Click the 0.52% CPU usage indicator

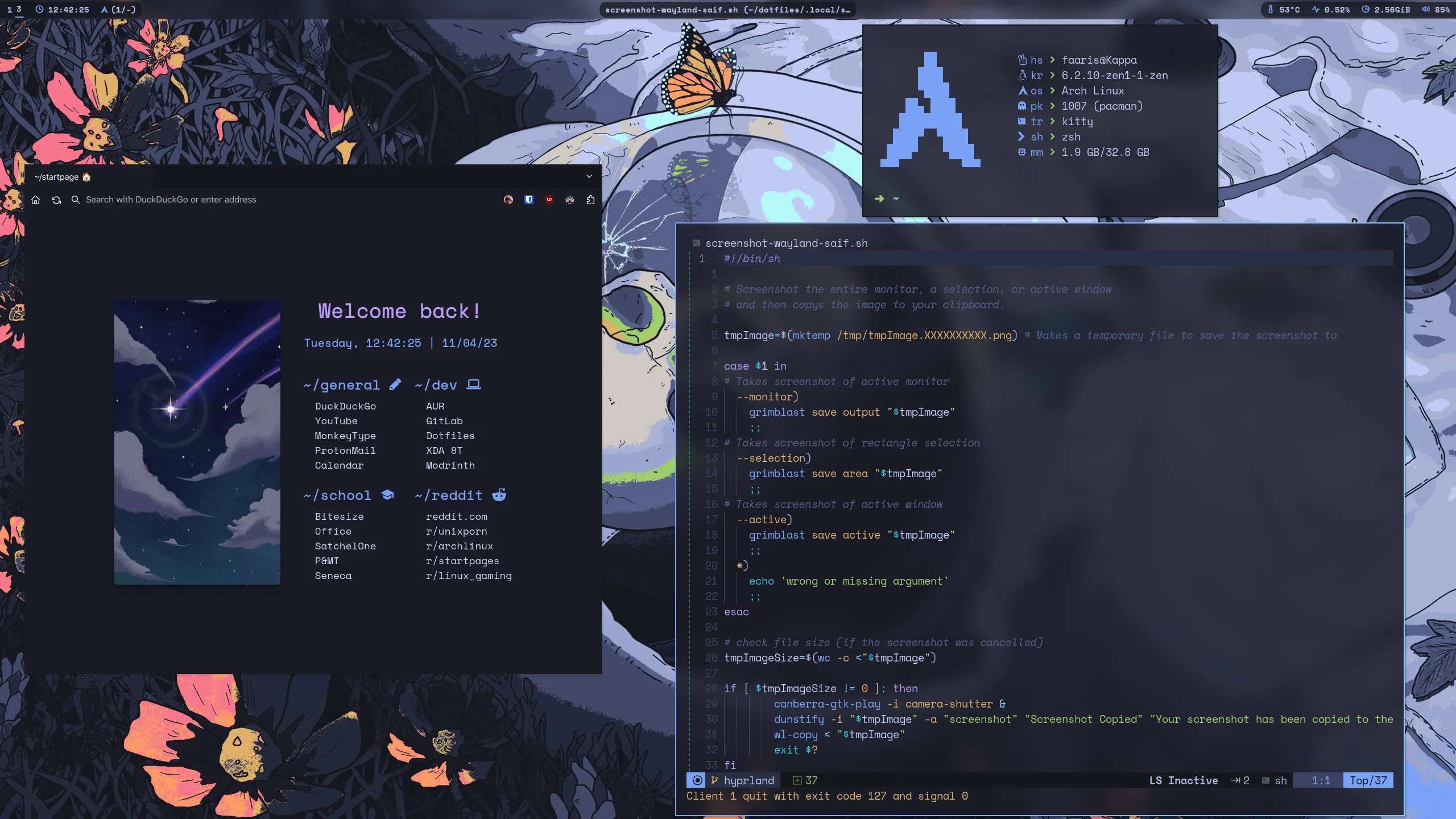pyautogui.click(x=1330, y=10)
